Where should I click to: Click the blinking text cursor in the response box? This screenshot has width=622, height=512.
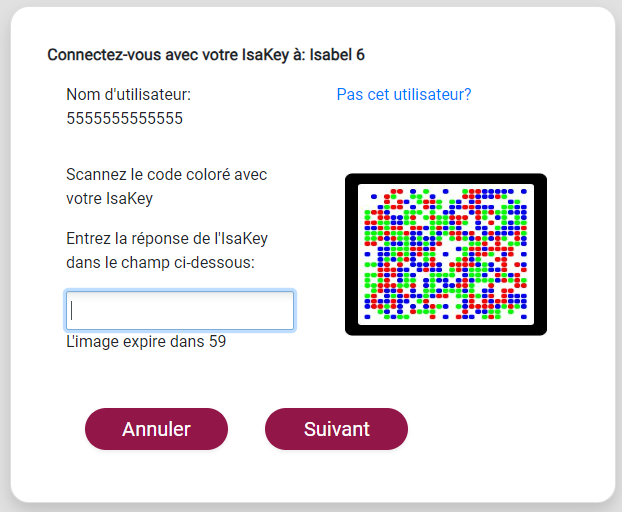click(x=71, y=311)
